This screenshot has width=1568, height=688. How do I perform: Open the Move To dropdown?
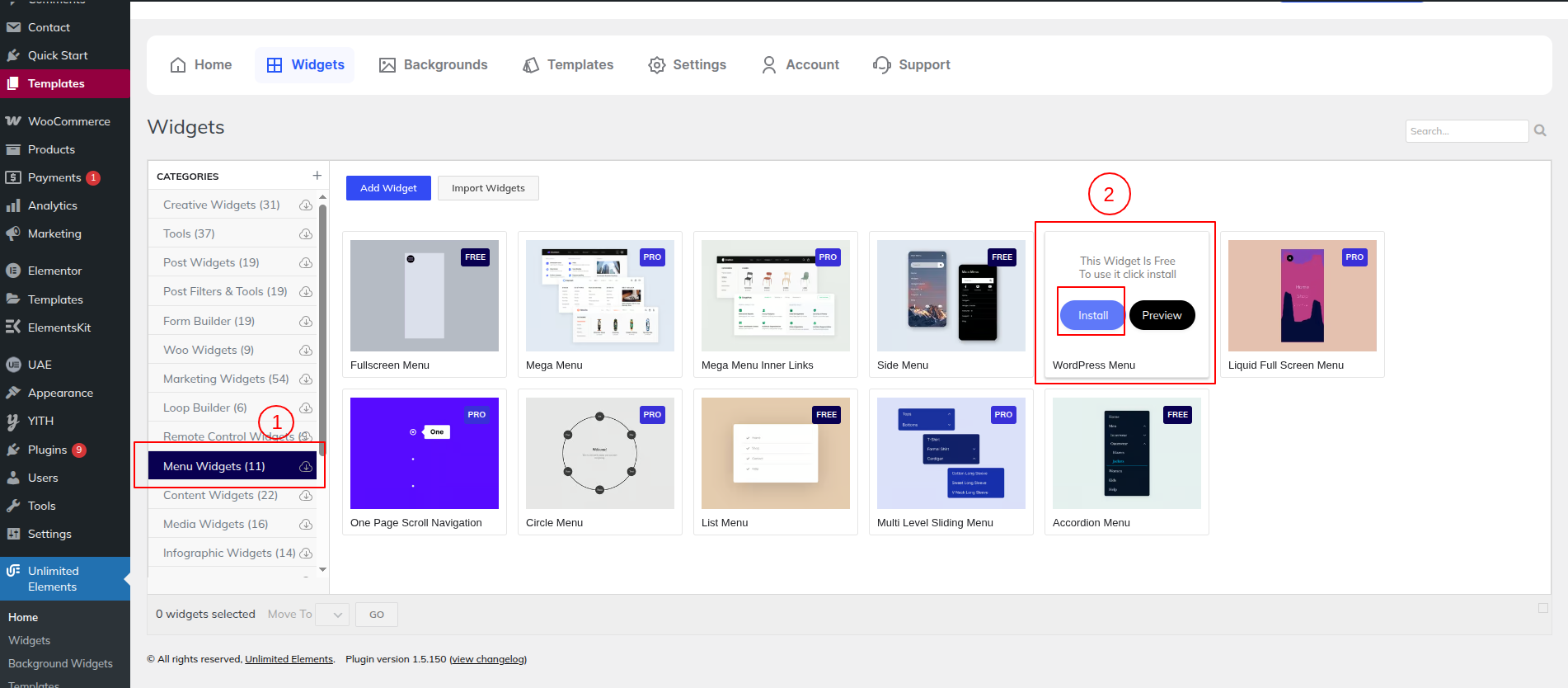point(332,615)
